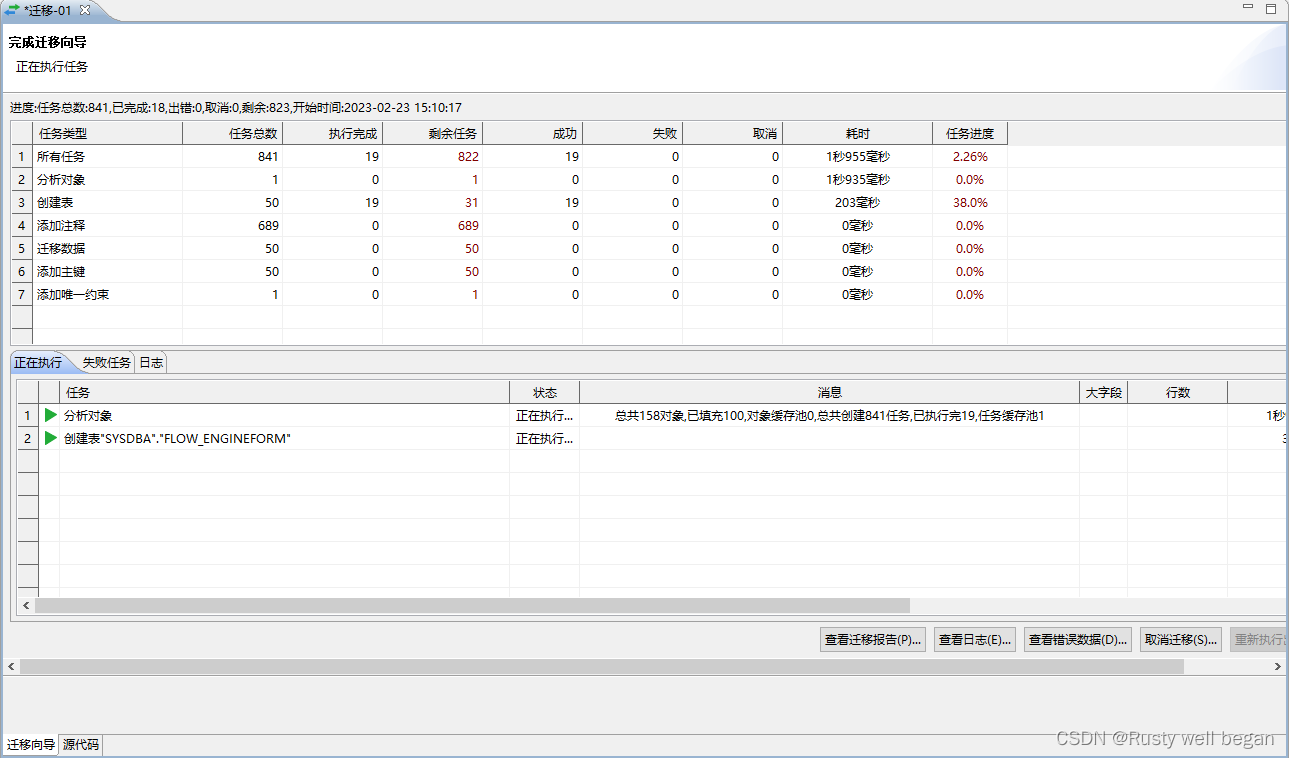
Task: Select the 分析对象 running task row
Action: (x=651, y=415)
